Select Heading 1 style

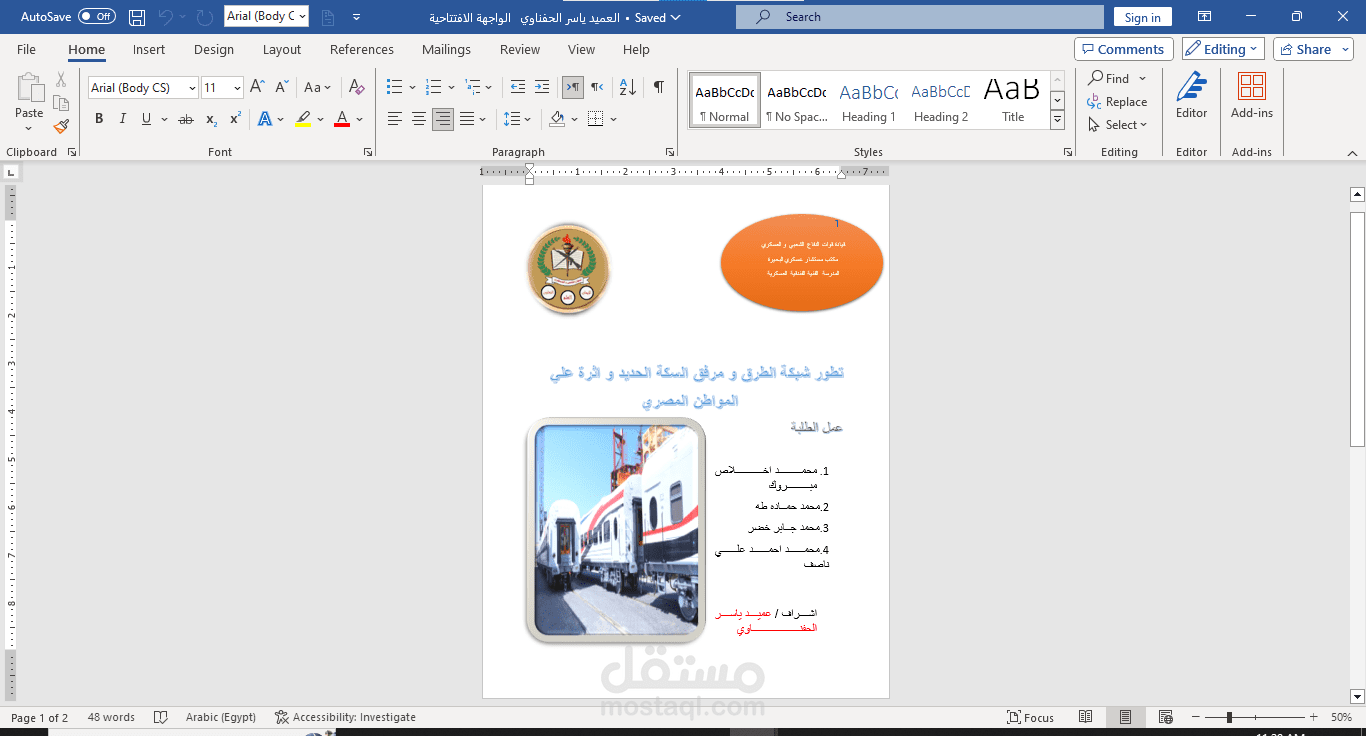(868, 101)
